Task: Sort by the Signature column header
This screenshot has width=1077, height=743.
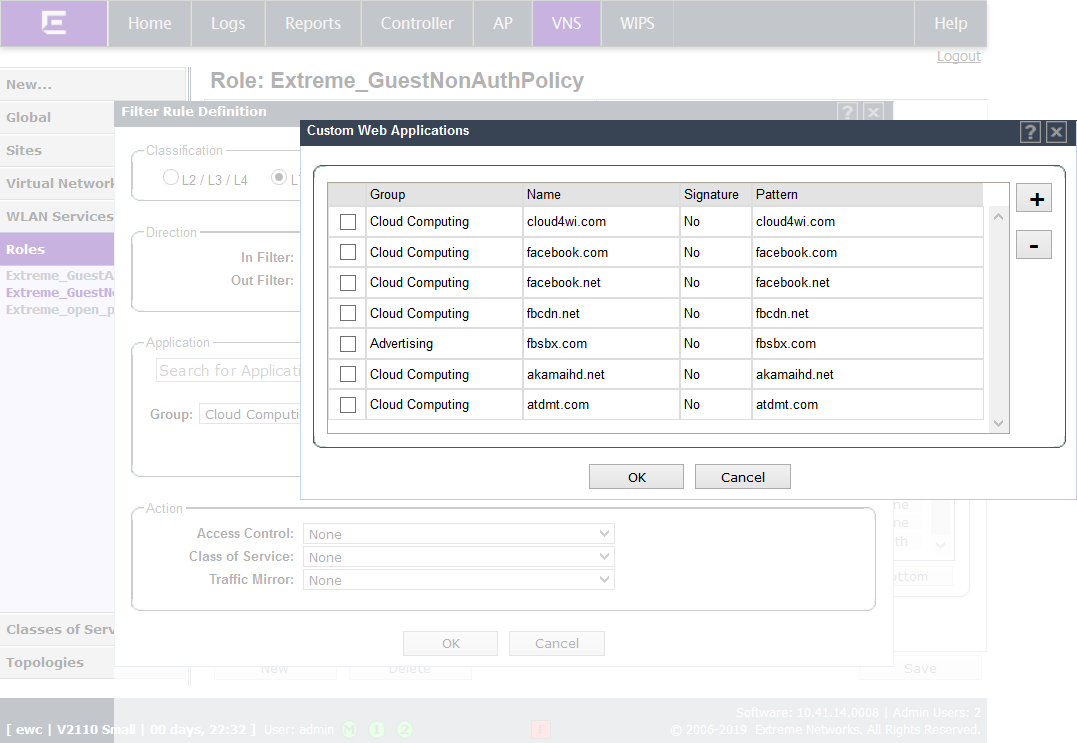Action: tap(716, 194)
